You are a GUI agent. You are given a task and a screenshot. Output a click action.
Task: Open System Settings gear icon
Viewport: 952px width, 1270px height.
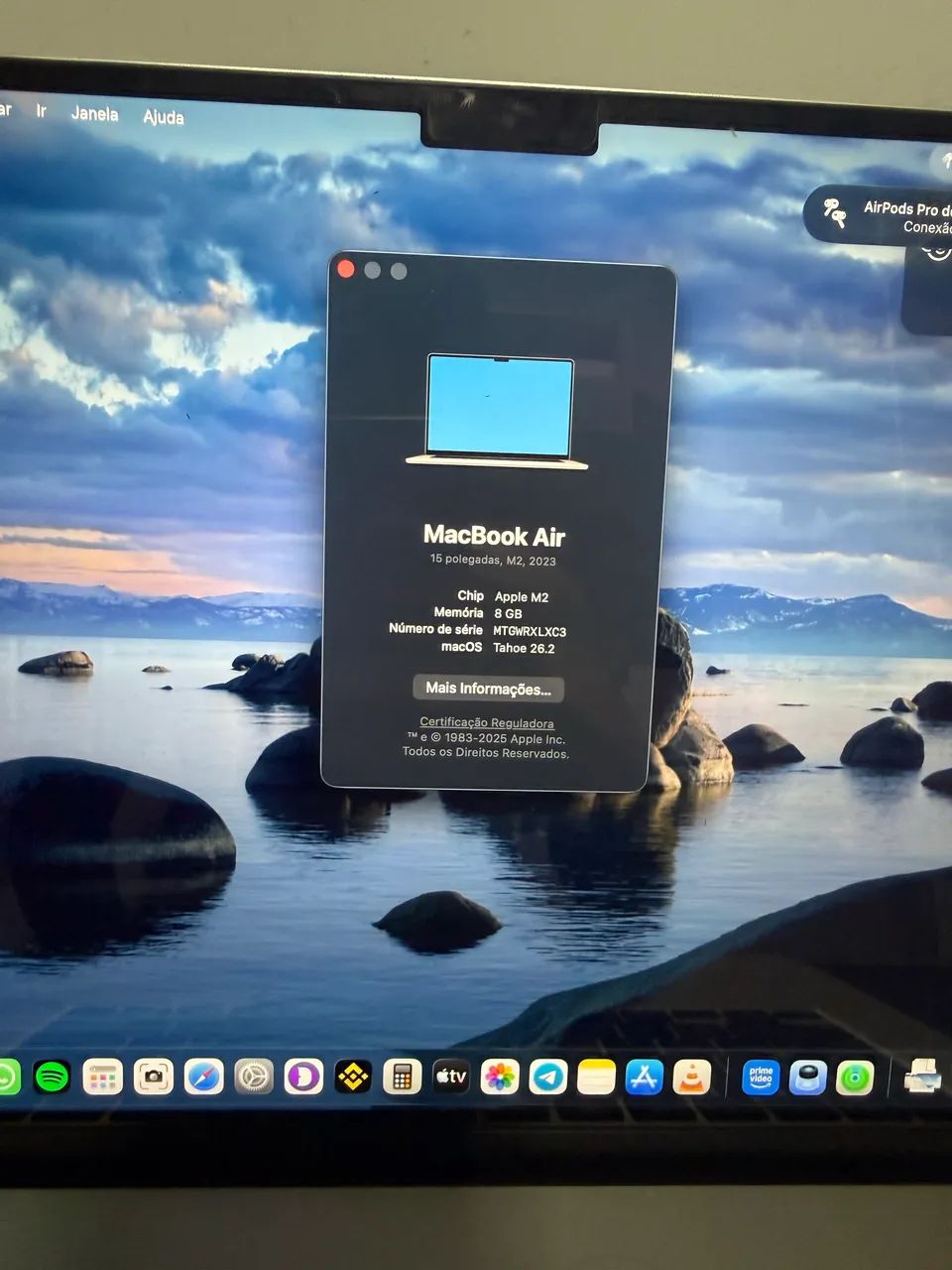pos(254,1077)
